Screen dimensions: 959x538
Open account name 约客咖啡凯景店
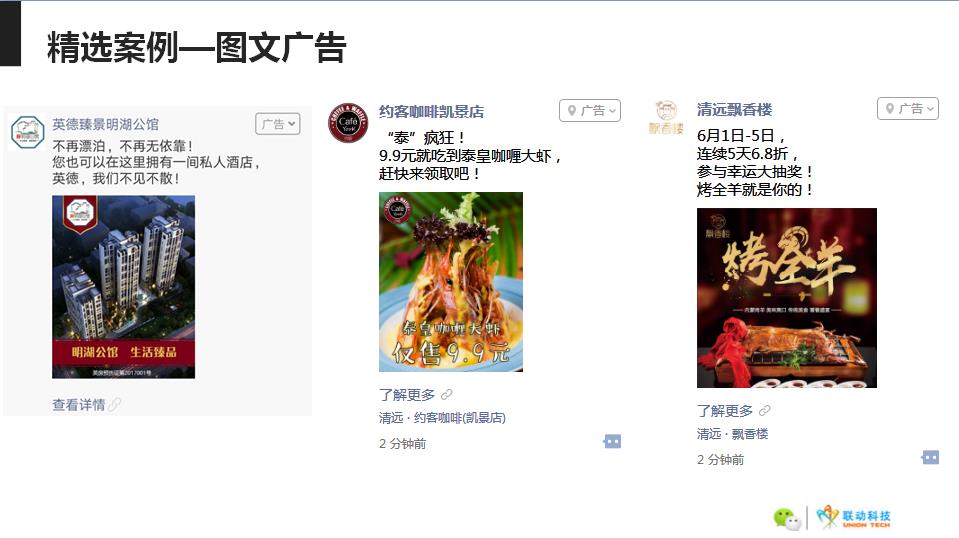click(432, 112)
